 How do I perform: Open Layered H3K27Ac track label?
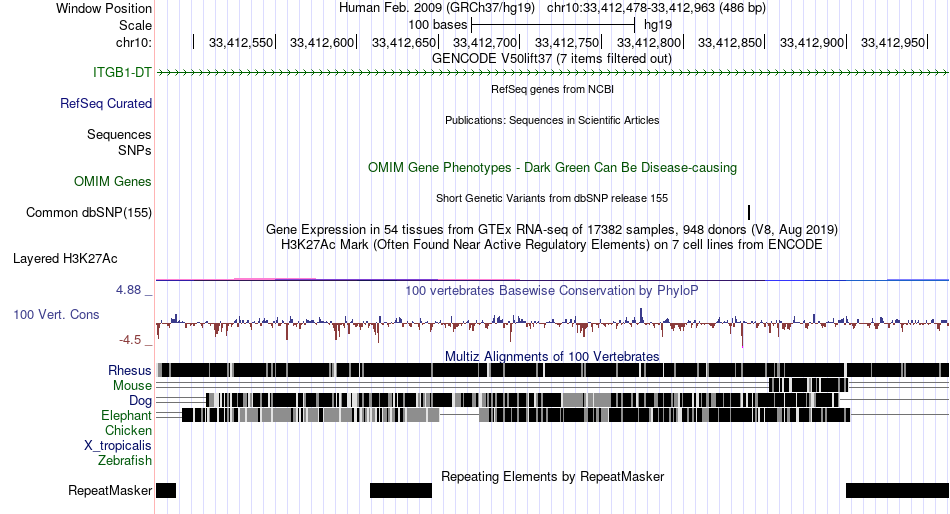pyautogui.click(x=65, y=258)
